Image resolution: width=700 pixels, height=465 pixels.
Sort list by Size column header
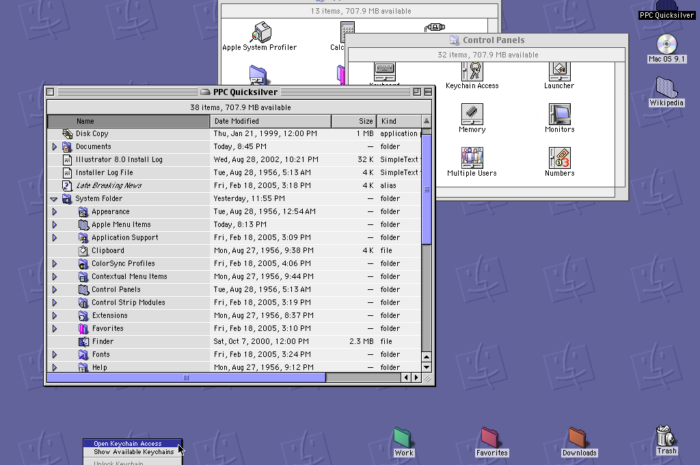point(354,121)
